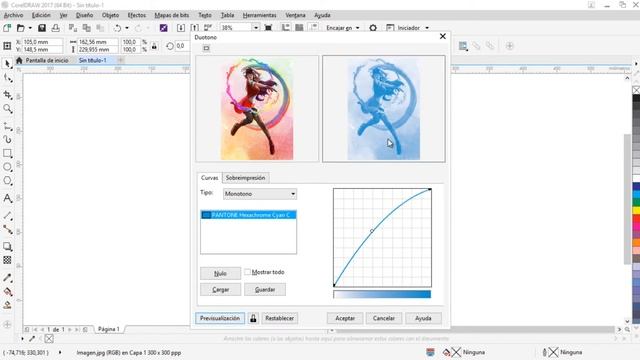The image size is (640, 360).
Task: Select the Shape edit tool
Action: coord(7,78)
